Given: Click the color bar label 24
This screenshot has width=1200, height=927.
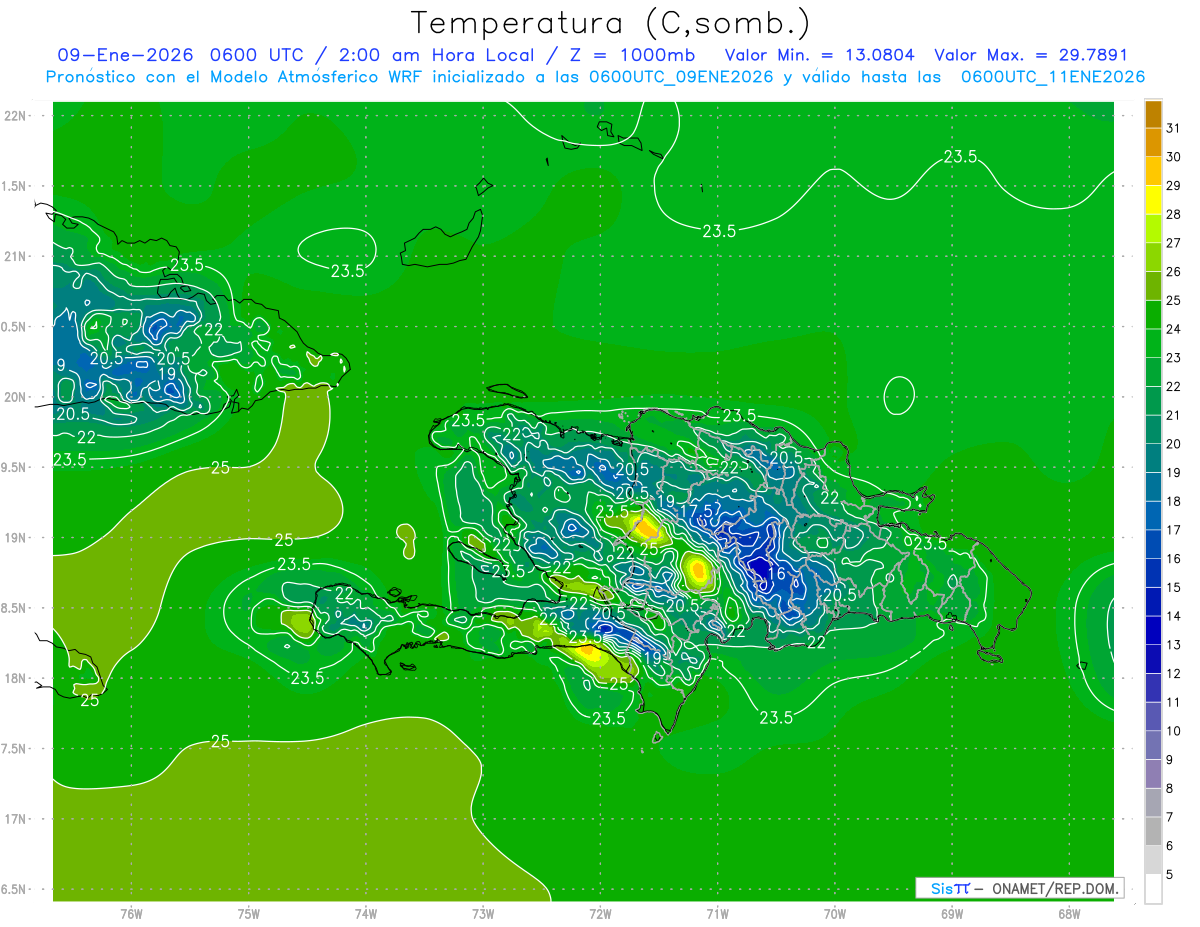Looking at the screenshot, I should (x=1174, y=329).
